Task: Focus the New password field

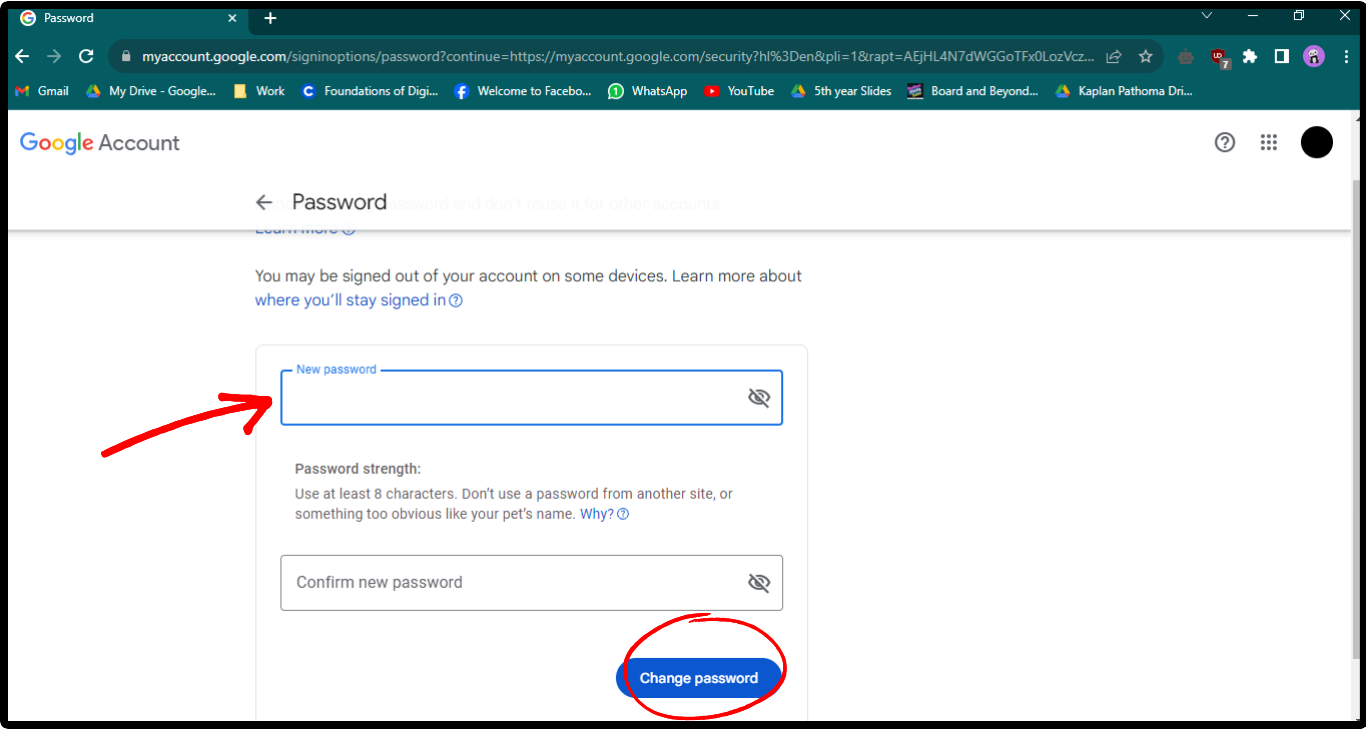Action: tap(531, 398)
